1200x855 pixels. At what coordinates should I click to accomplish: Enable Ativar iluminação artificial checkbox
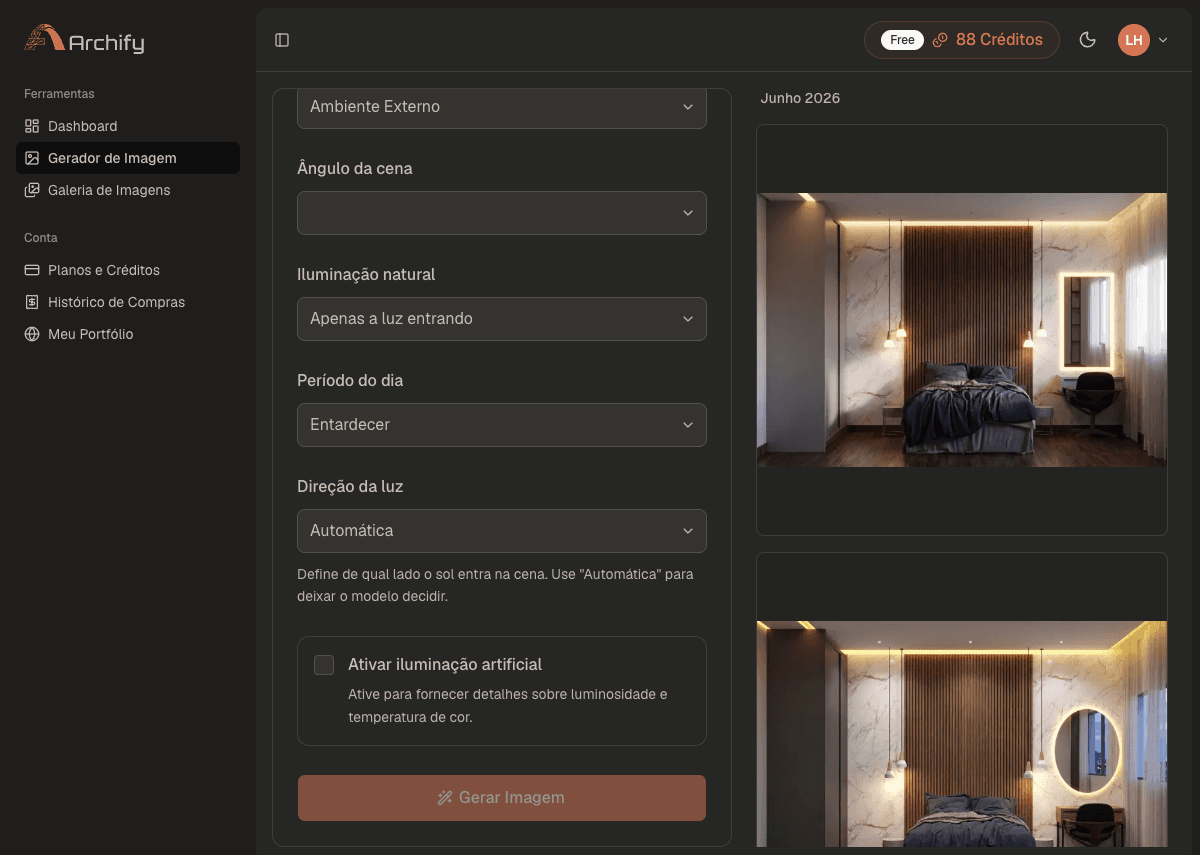click(x=324, y=665)
